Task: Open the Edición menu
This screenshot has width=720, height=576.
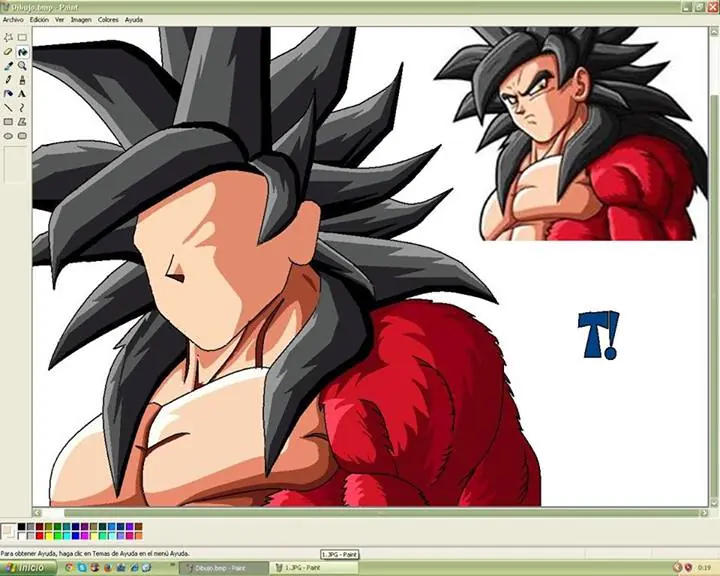Action: coord(39,20)
